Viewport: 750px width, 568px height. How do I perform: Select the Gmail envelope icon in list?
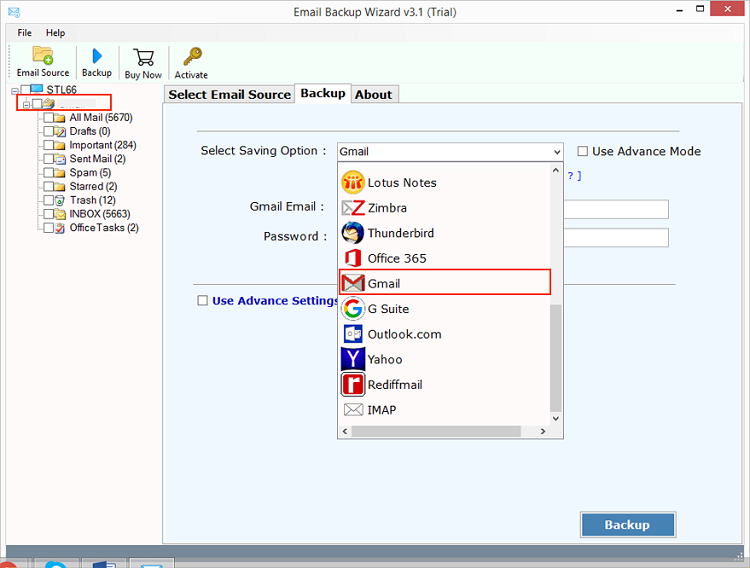pos(353,283)
